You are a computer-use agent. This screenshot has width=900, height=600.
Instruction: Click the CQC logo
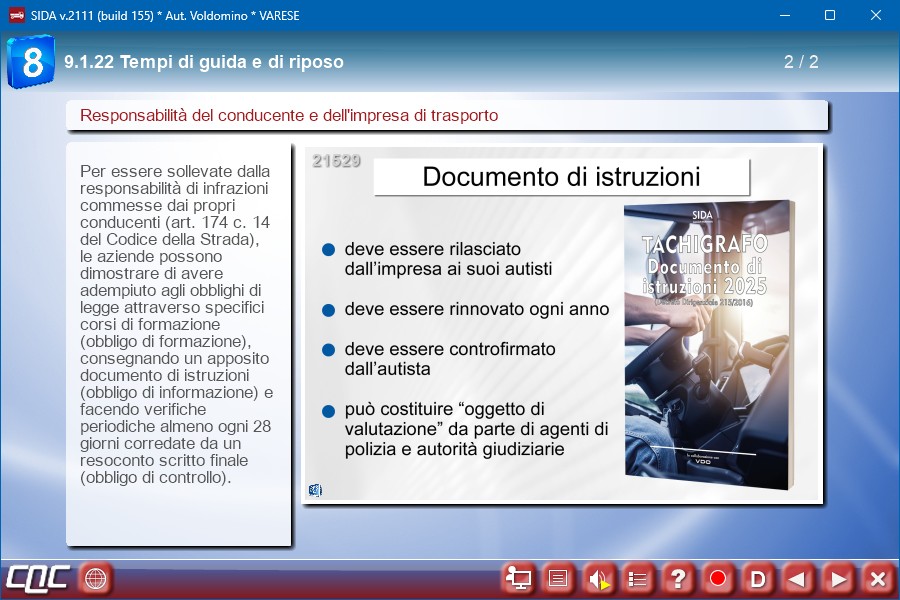click(x=37, y=578)
